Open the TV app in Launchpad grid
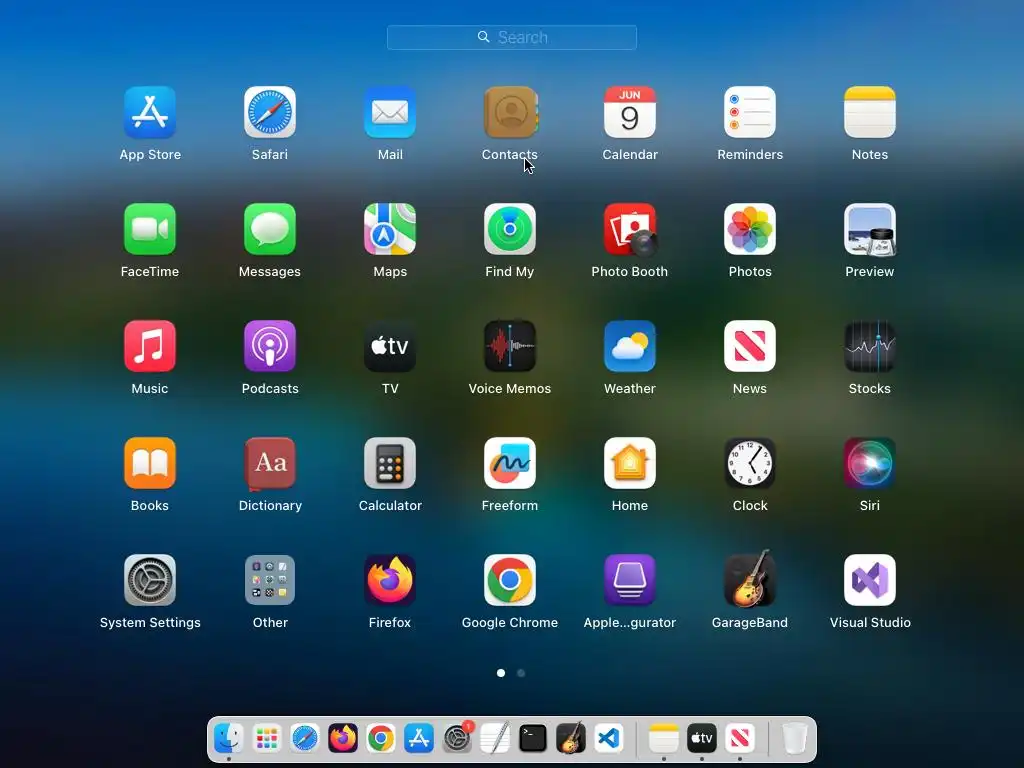Image resolution: width=1024 pixels, height=768 pixels. (390, 346)
